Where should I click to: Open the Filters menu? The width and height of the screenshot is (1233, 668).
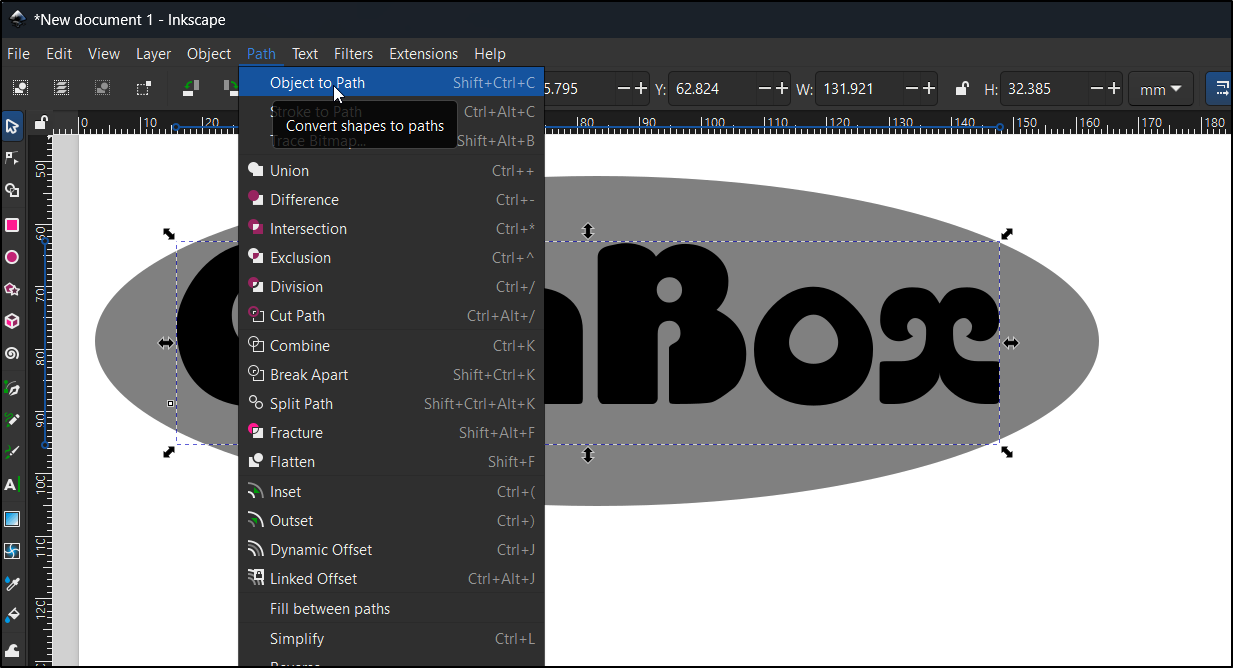tap(353, 54)
